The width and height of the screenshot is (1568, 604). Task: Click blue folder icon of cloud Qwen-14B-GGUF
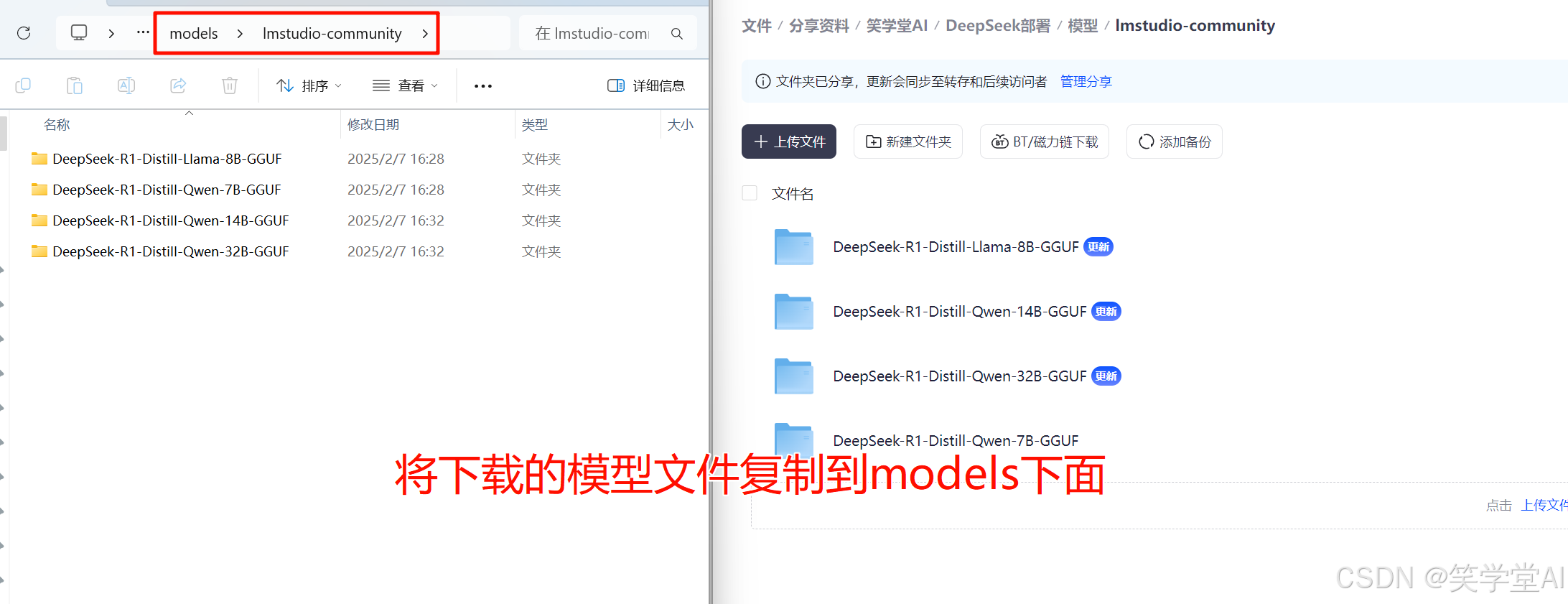pos(794,312)
